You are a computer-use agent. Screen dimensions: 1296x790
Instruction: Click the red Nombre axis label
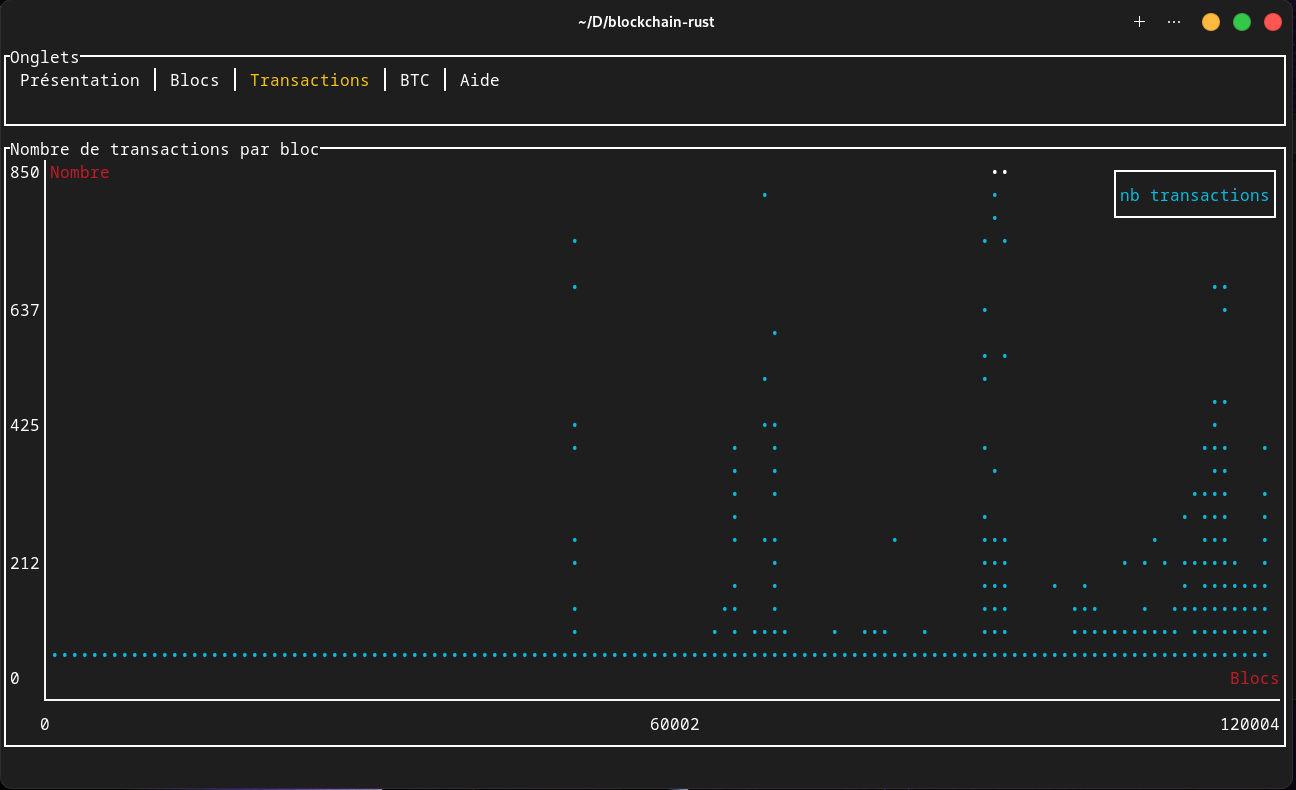(80, 172)
